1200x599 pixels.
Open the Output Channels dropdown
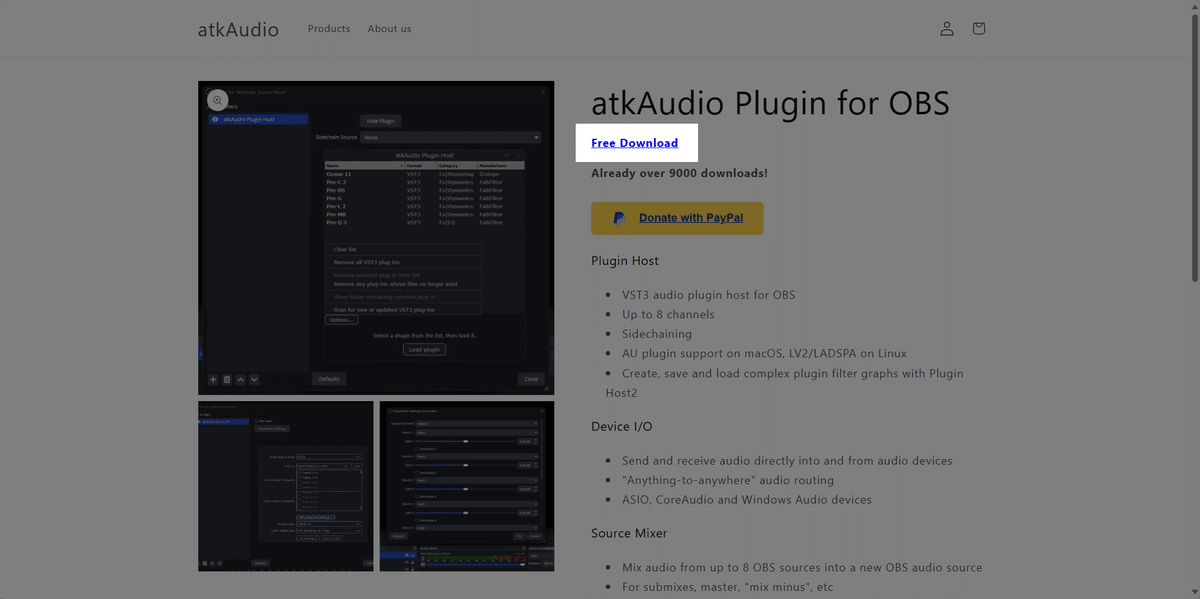pos(476,424)
